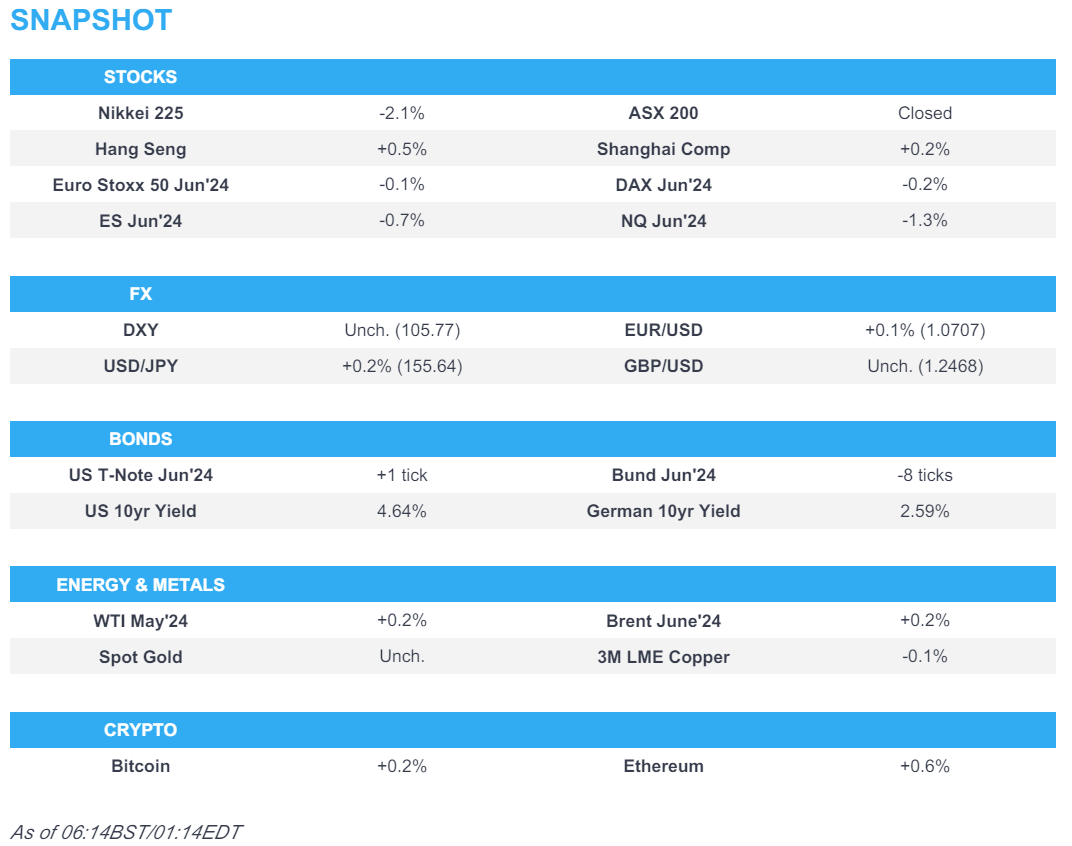Image resolution: width=1072 pixels, height=846 pixels.
Task: Click the BONDS section header
Action: 140,439
